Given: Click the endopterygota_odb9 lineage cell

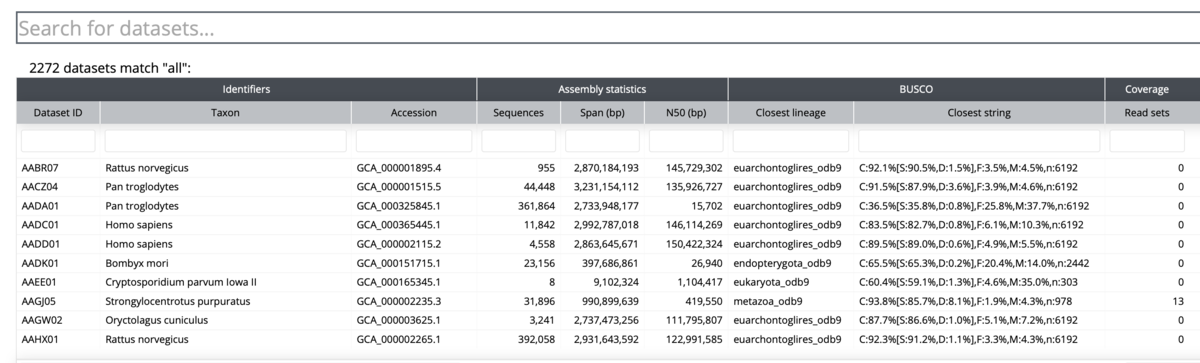Looking at the screenshot, I should tap(783, 263).
